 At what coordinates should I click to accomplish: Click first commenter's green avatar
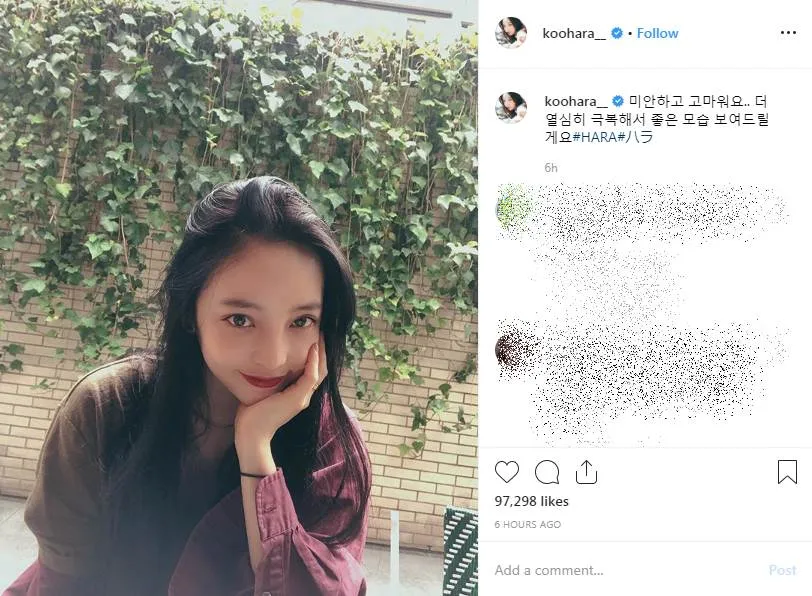[x=511, y=209]
